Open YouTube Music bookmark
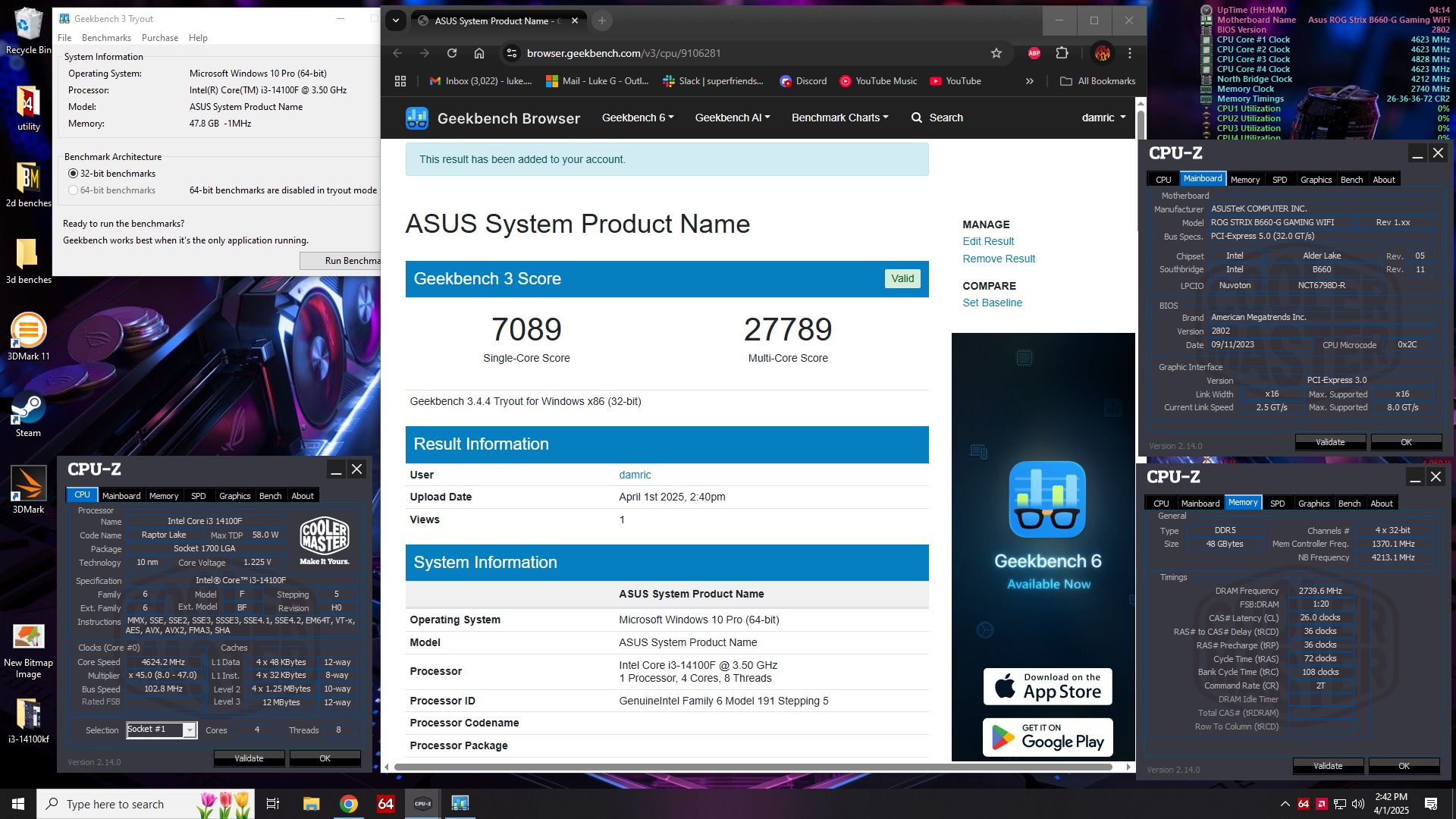 [878, 81]
